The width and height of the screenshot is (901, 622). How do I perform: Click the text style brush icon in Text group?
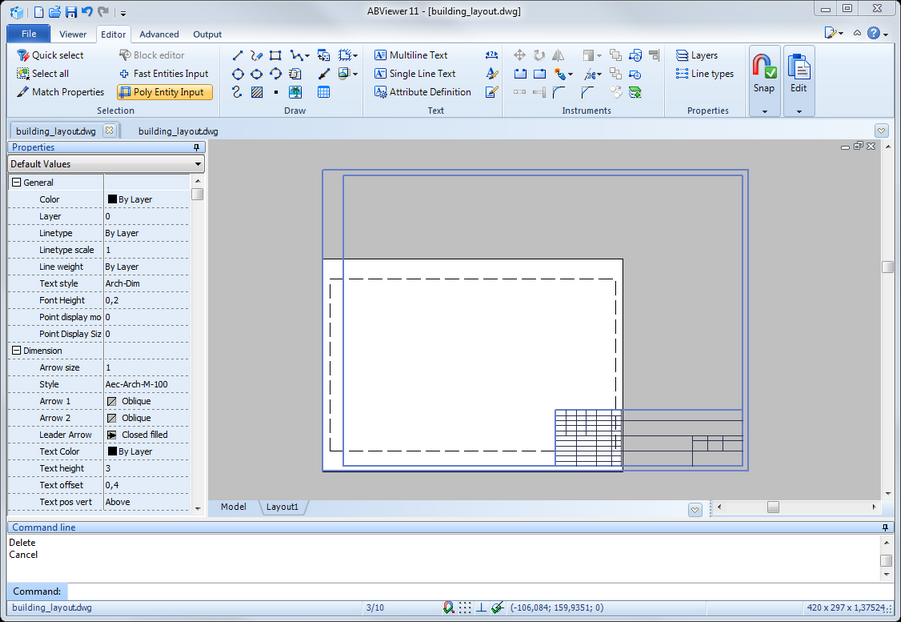(x=492, y=74)
